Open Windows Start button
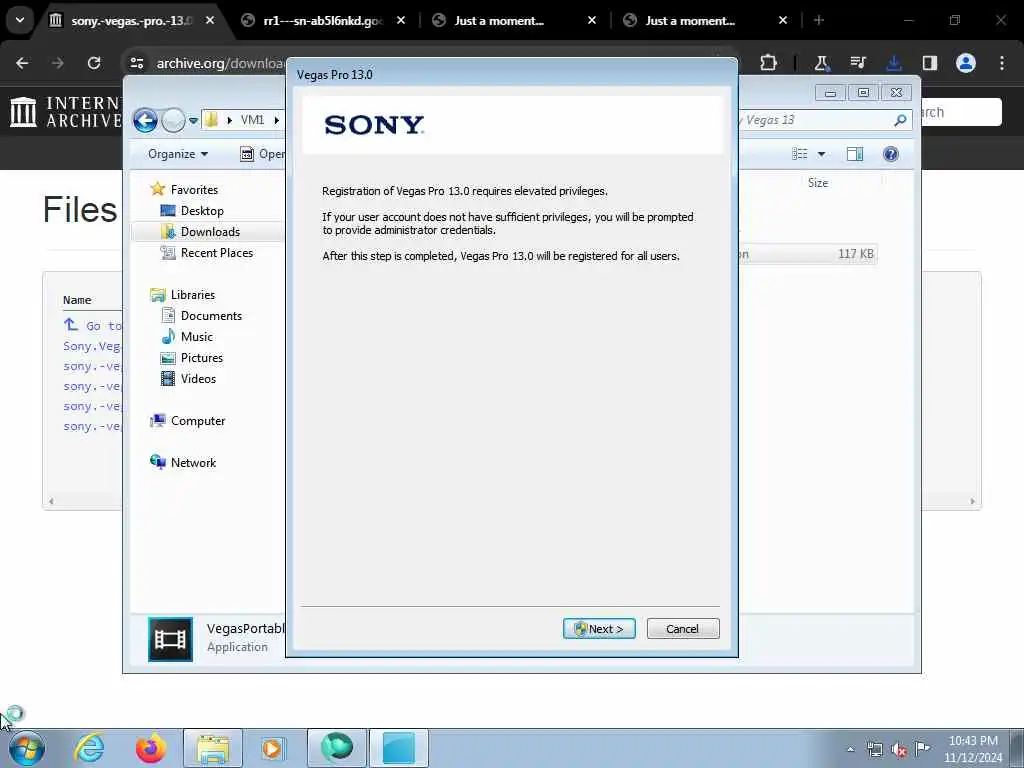Image resolution: width=1024 pixels, height=768 pixels. pyautogui.click(x=26, y=748)
